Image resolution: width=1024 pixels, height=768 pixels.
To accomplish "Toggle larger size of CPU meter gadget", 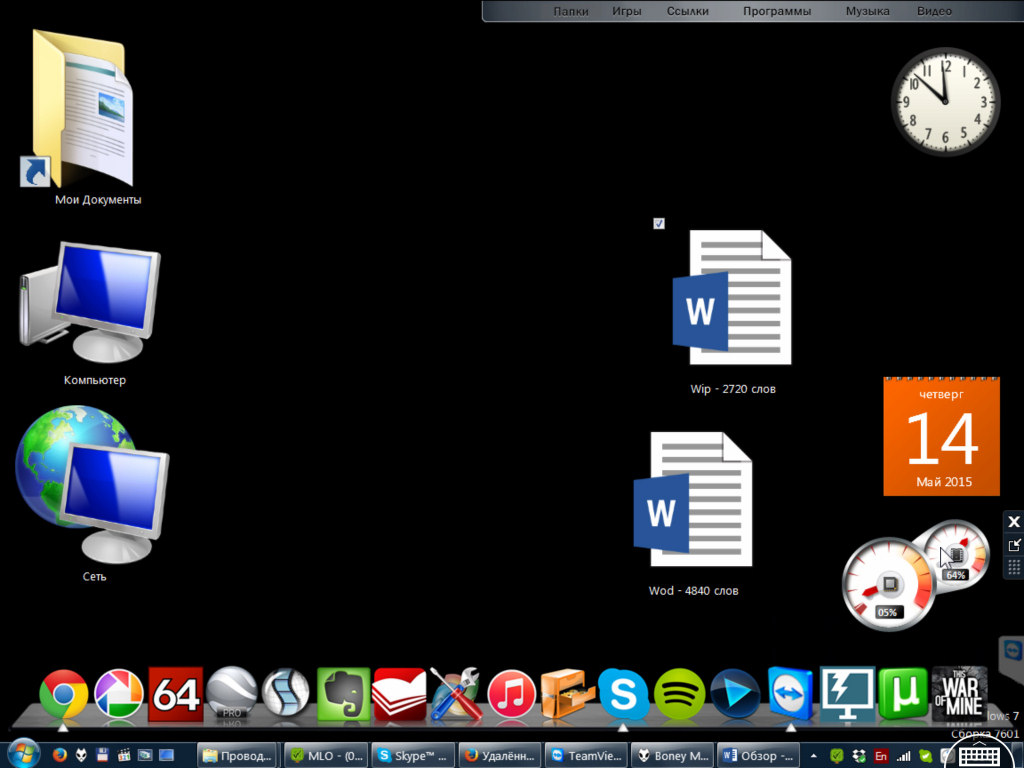I will [1014, 544].
